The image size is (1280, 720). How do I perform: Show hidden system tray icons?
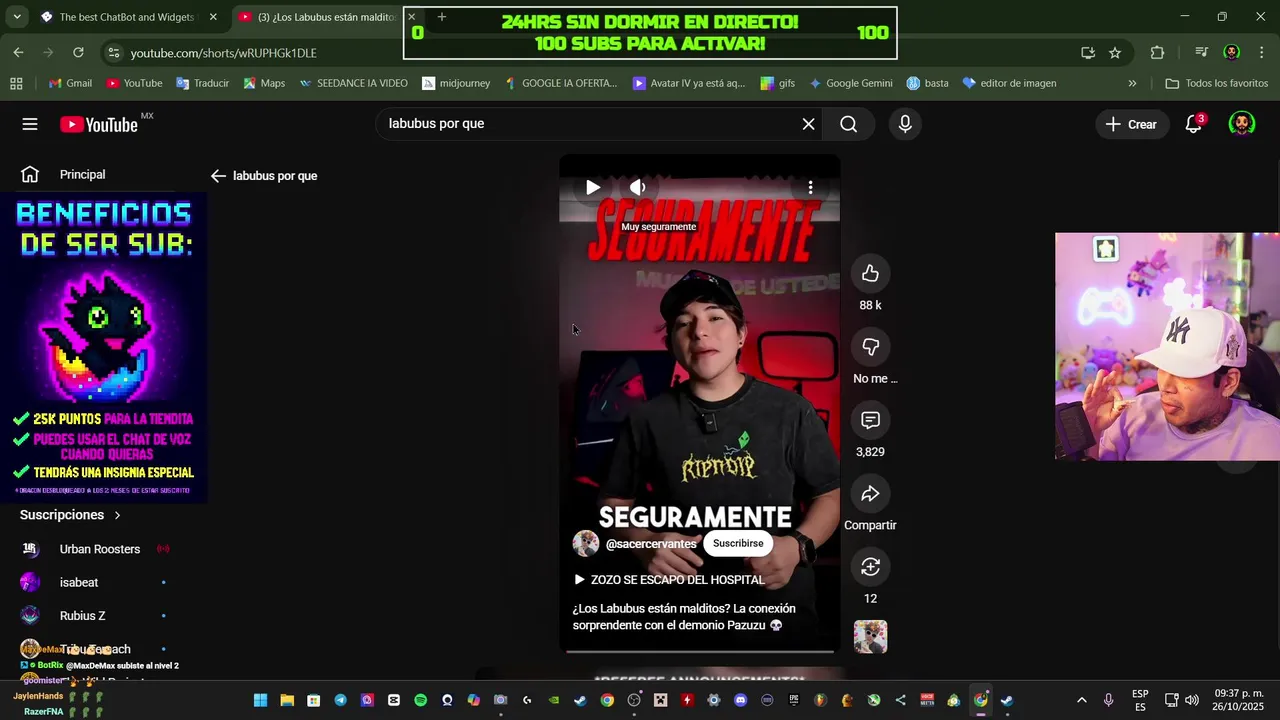coord(1081,700)
